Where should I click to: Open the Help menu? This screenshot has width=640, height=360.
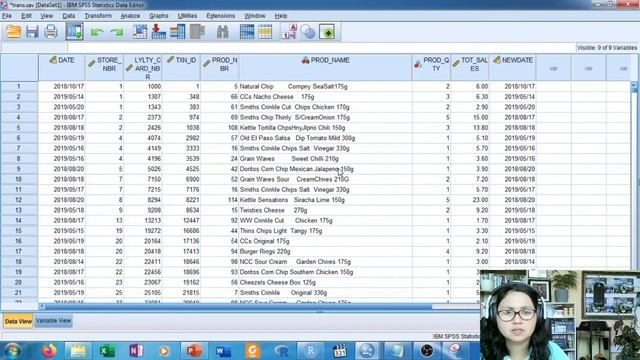tap(281, 16)
